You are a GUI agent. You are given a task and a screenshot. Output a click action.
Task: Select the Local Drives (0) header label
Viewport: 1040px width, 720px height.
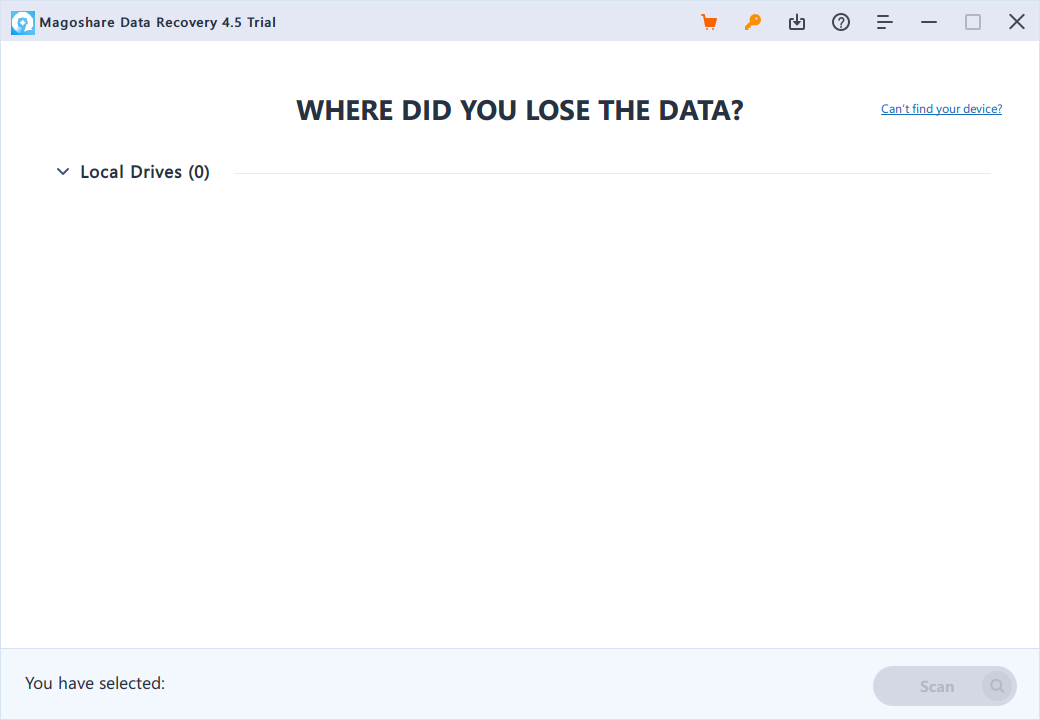145,172
